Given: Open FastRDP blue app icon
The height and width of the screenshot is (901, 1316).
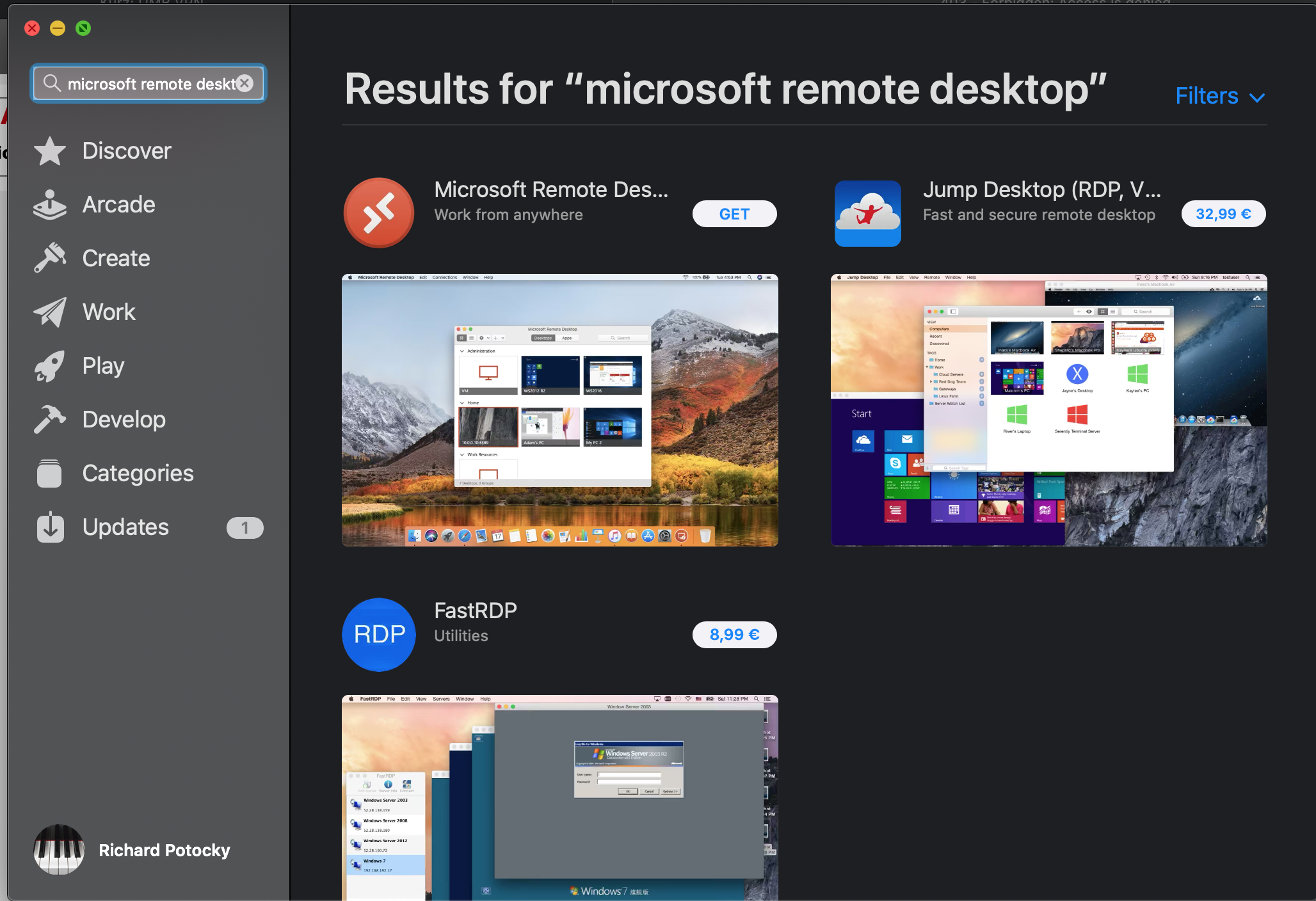Looking at the screenshot, I should [x=379, y=634].
